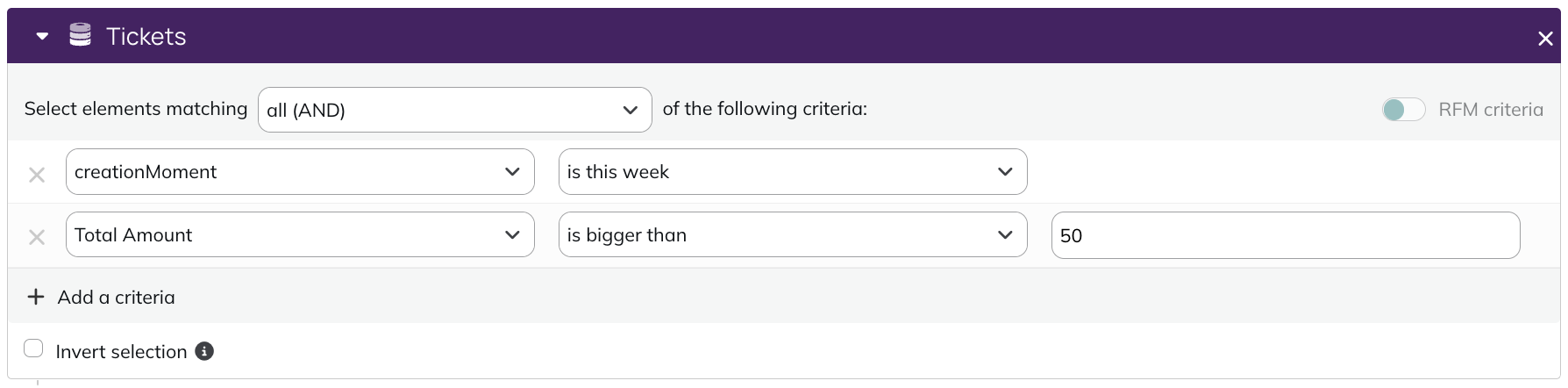Open the Total Amount field dropdown
This screenshot has height=388, width=1568.
point(300,235)
